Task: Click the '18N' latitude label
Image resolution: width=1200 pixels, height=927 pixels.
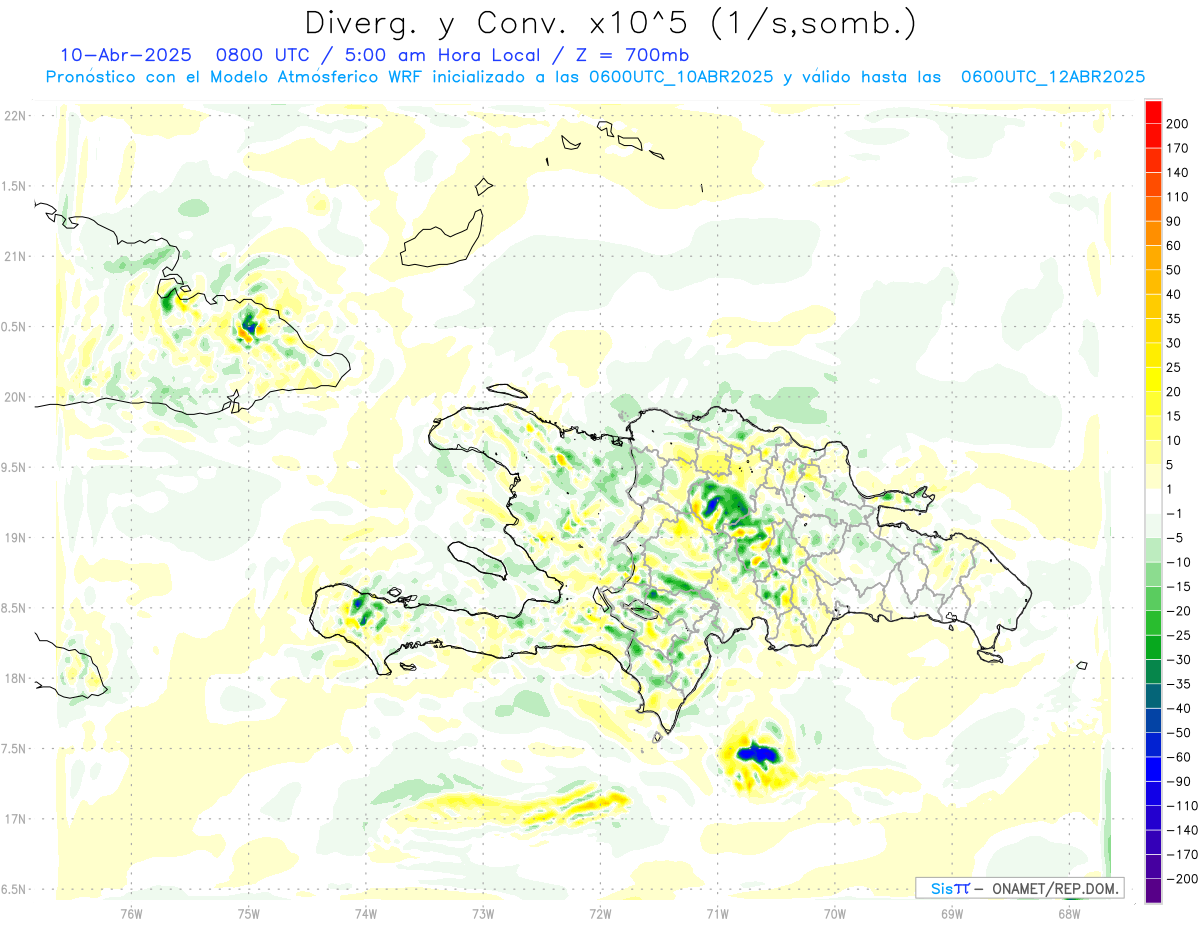Action: click(x=14, y=679)
